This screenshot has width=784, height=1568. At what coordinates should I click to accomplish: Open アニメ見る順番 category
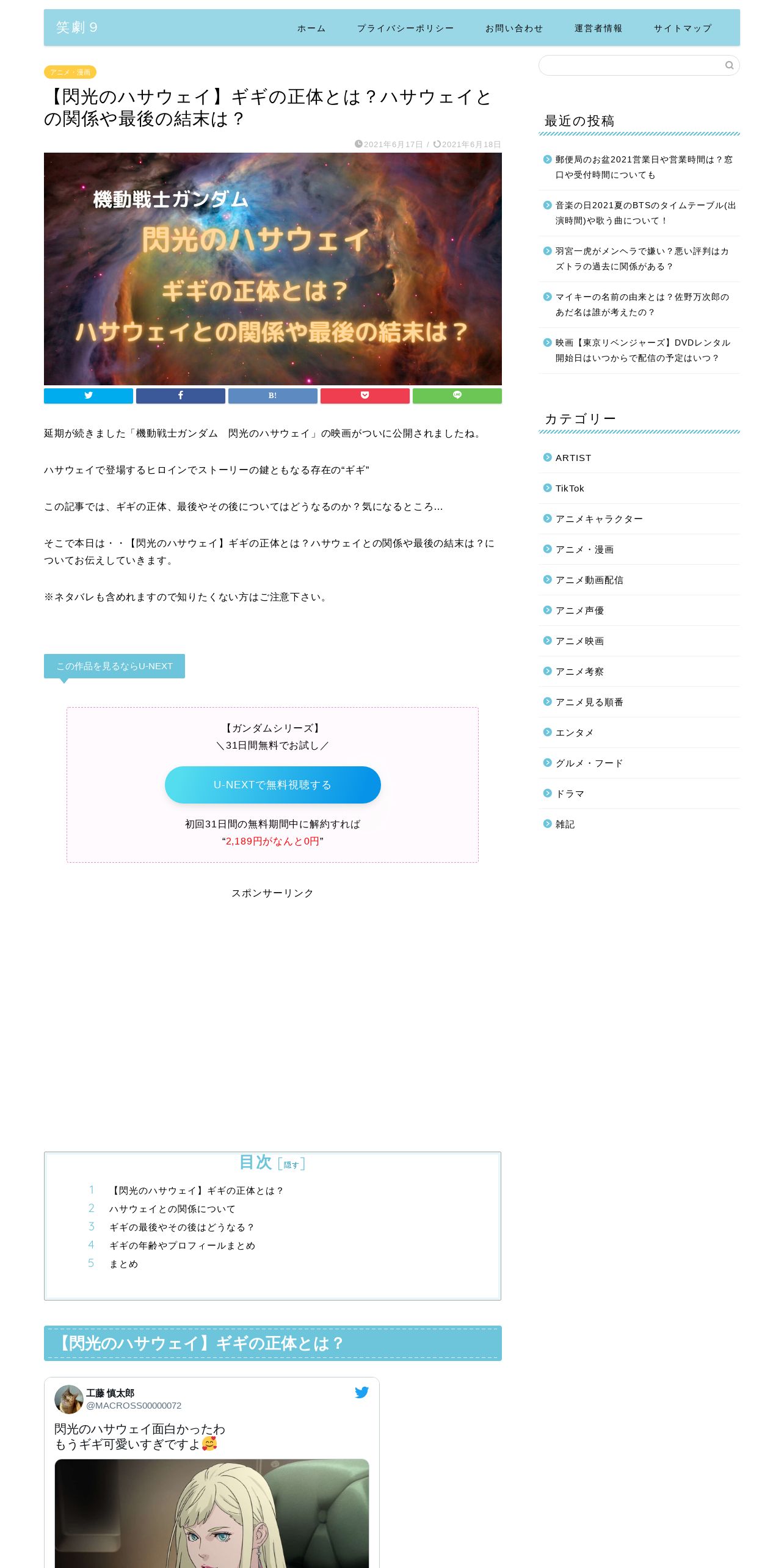(x=589, y=702)
